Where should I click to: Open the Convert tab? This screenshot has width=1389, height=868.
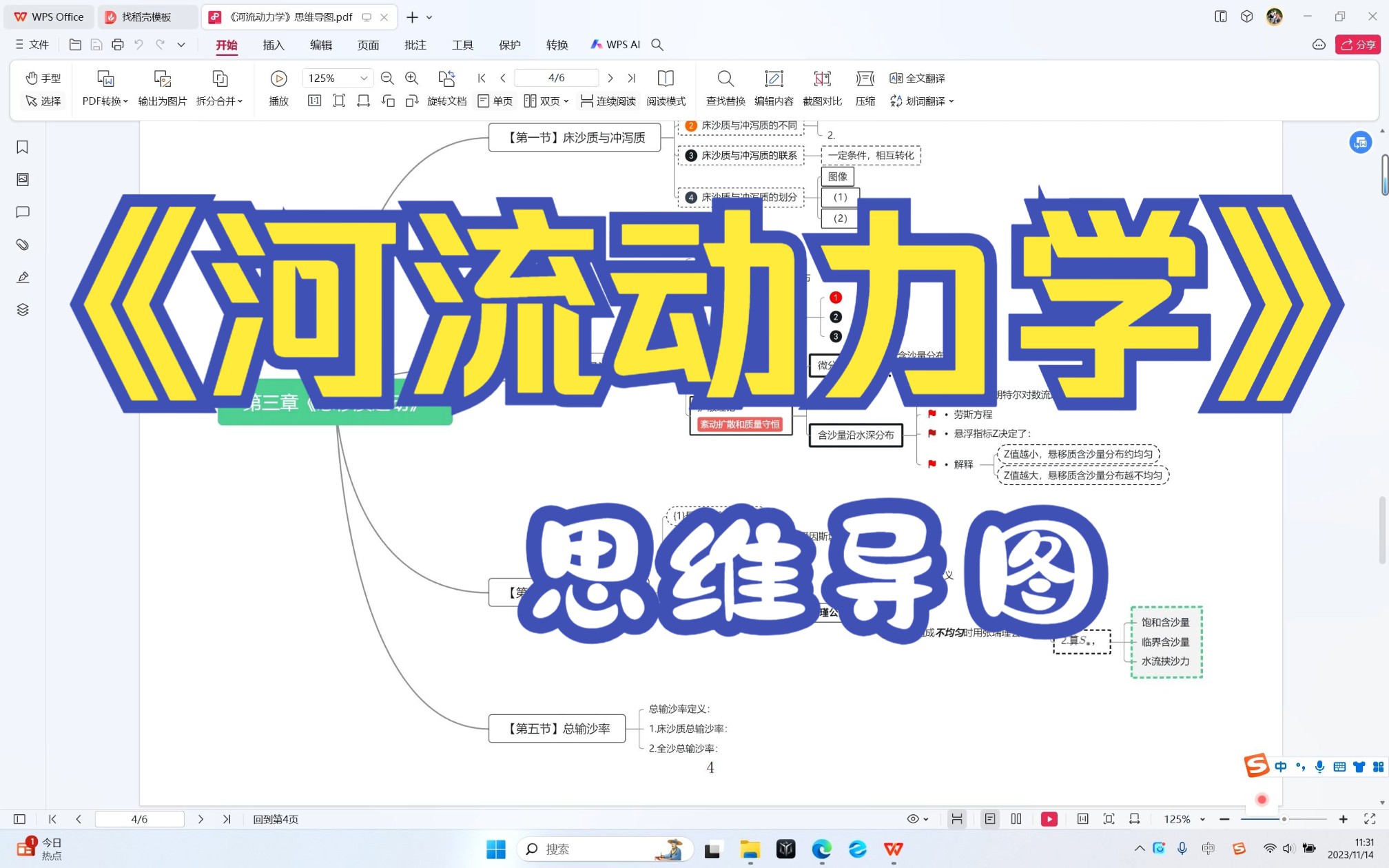(x=557, y=45)
